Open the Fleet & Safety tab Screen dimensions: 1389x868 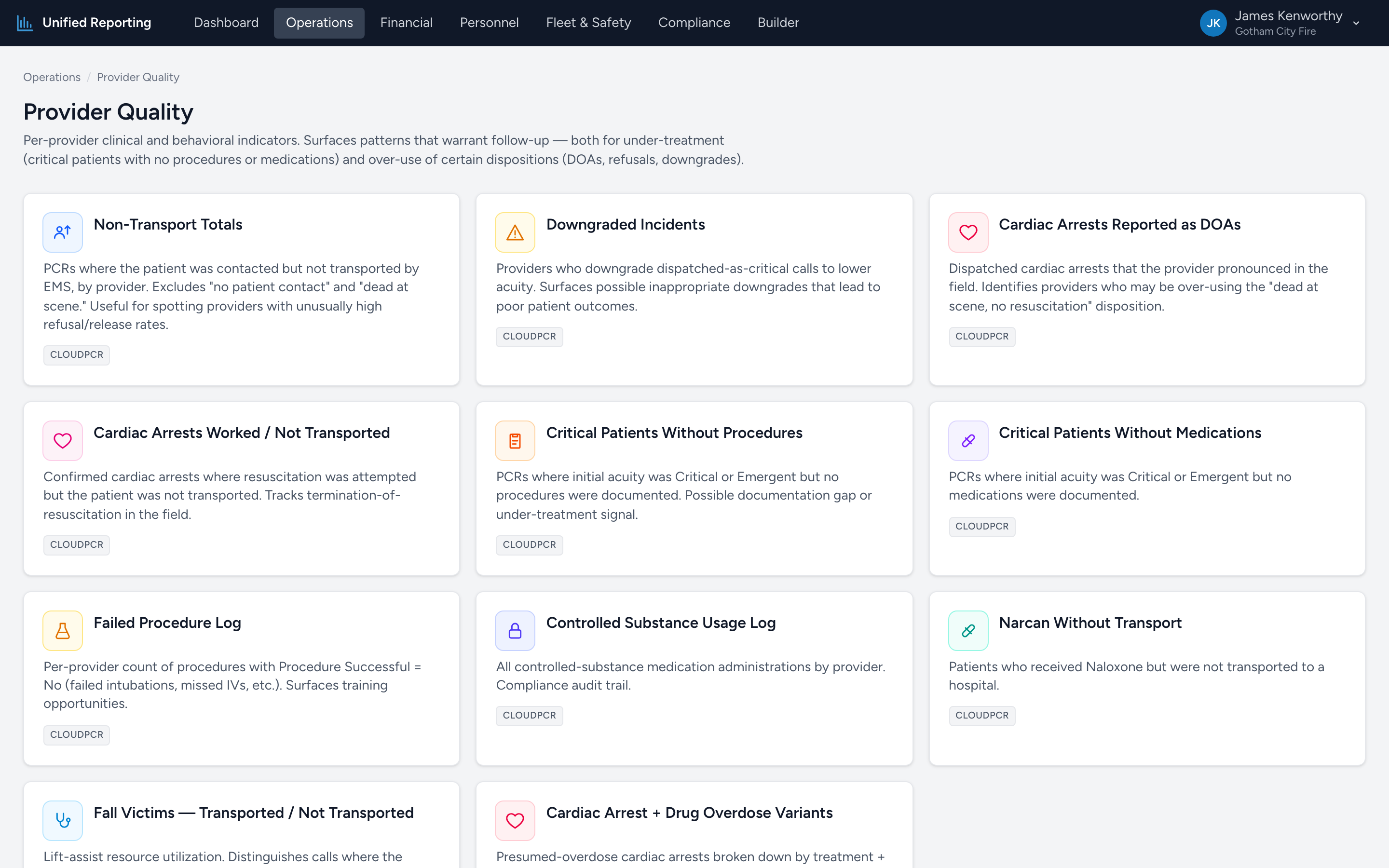pos(588,23)
